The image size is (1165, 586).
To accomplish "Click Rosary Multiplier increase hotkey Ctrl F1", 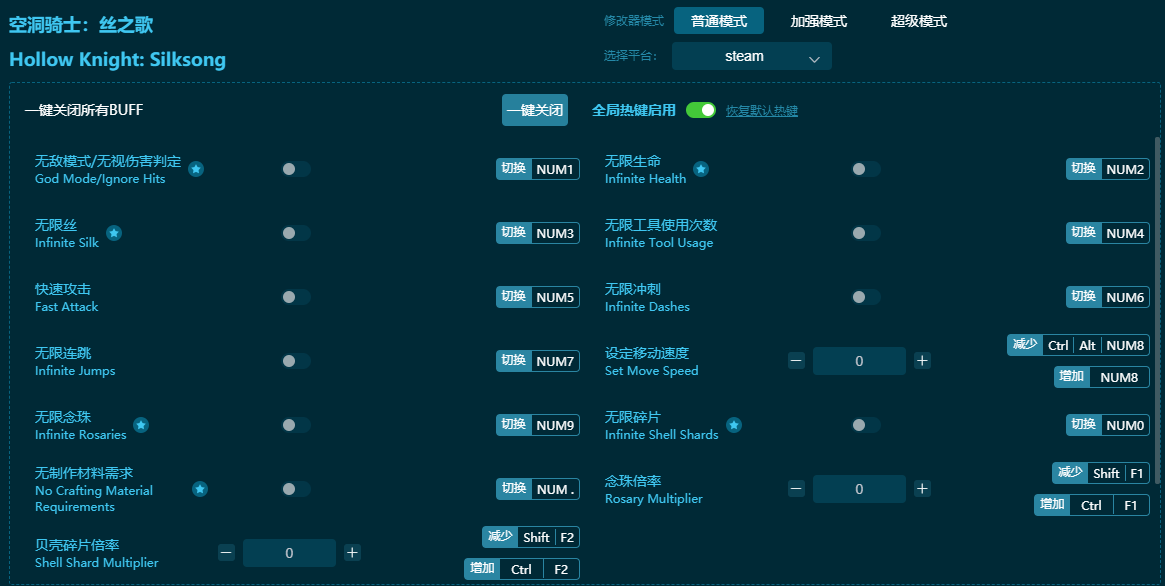I will tap(1092, 505).
